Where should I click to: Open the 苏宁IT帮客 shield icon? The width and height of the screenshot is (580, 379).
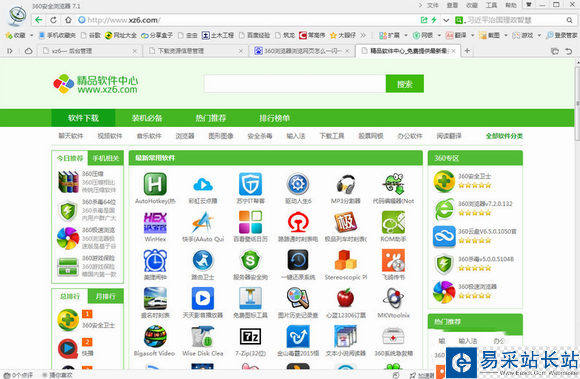[x=250, y=184]
